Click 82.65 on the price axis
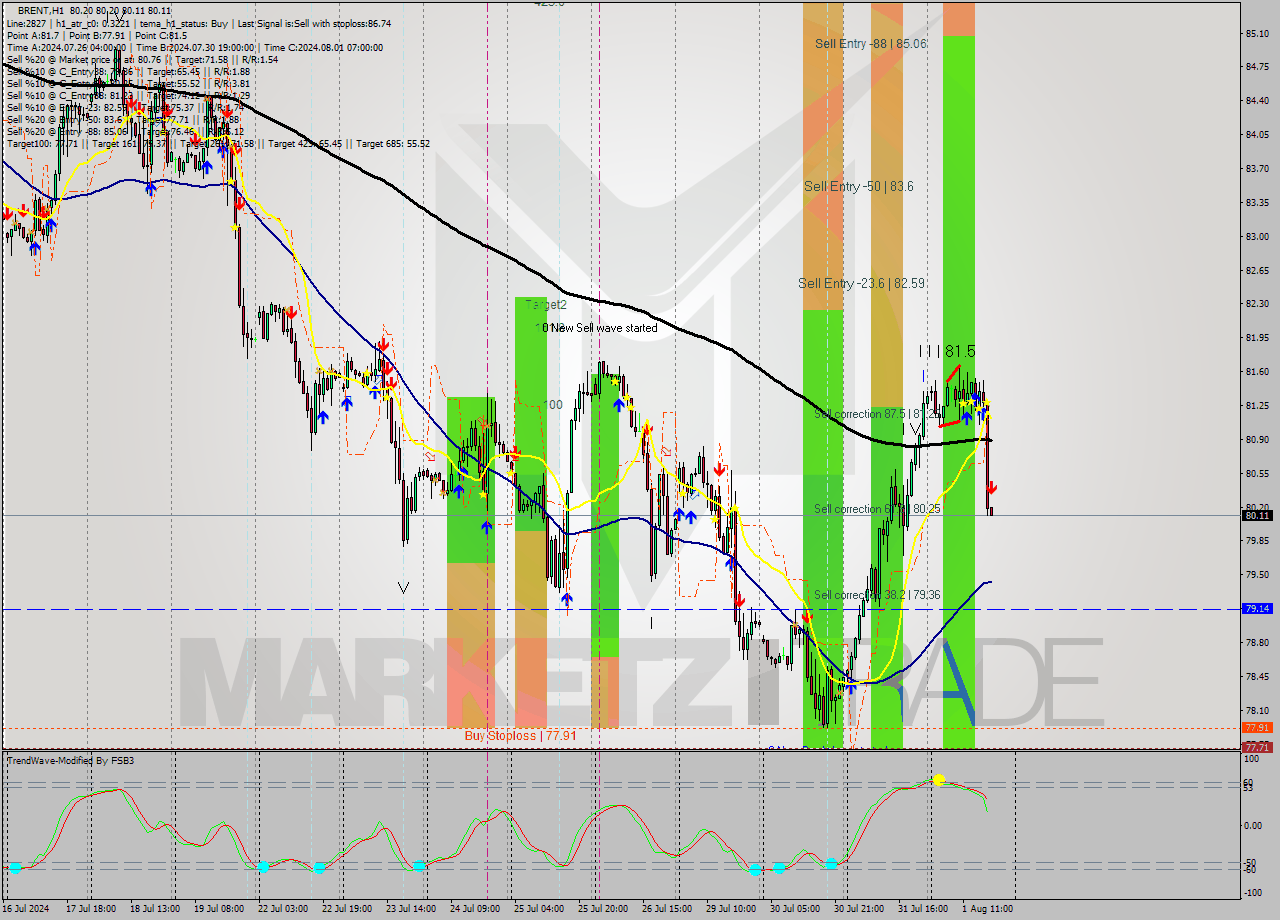Image resolution: width=1280 pixels, height=920 pixels. point(1257,270)
